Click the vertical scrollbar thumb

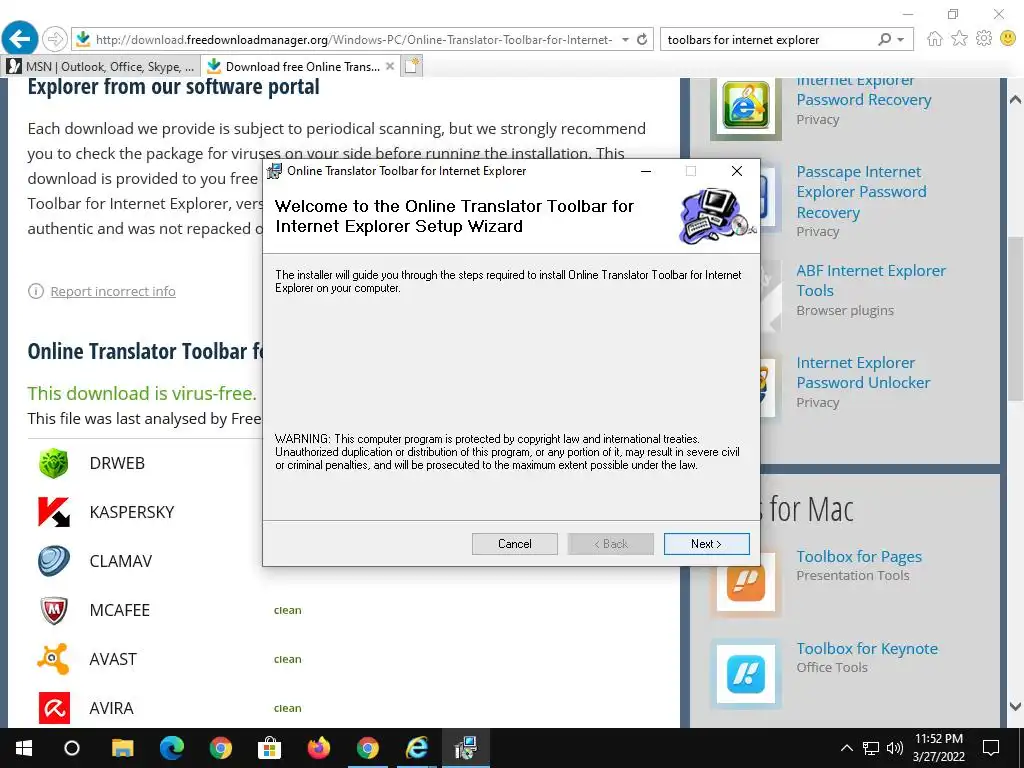click(1016, 319)
